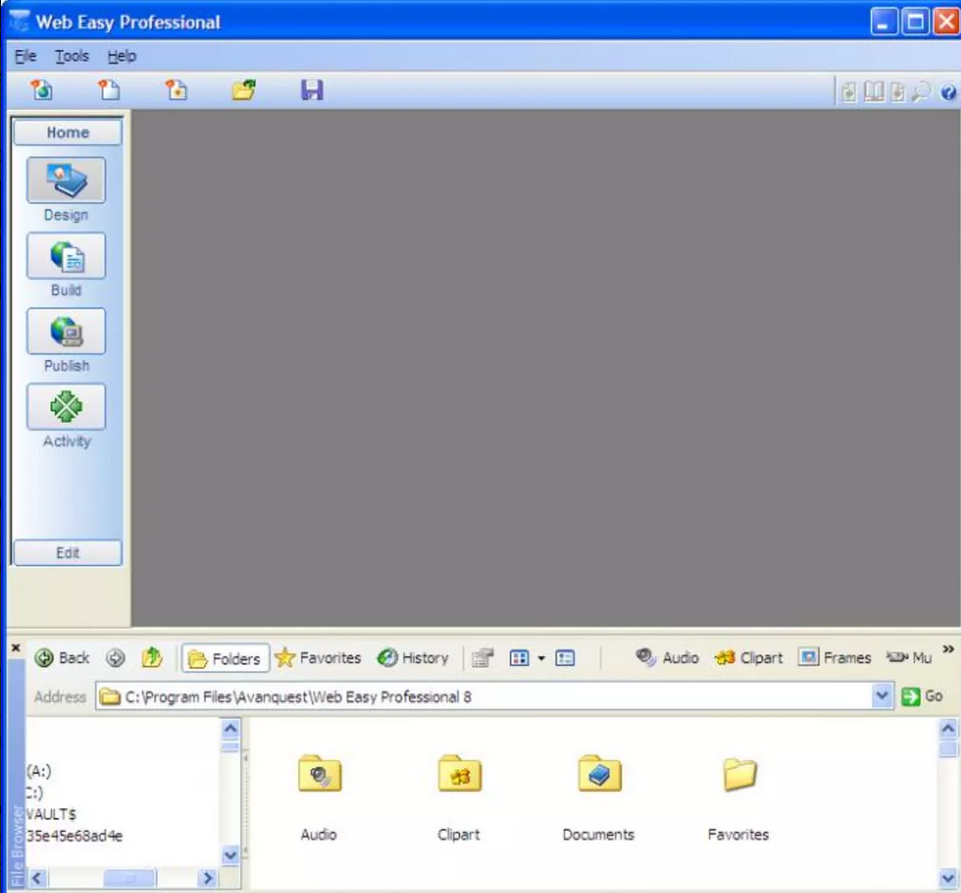Click into the Address path field
The width and height of the screenshot is (961, 893).
coord(484,697)
